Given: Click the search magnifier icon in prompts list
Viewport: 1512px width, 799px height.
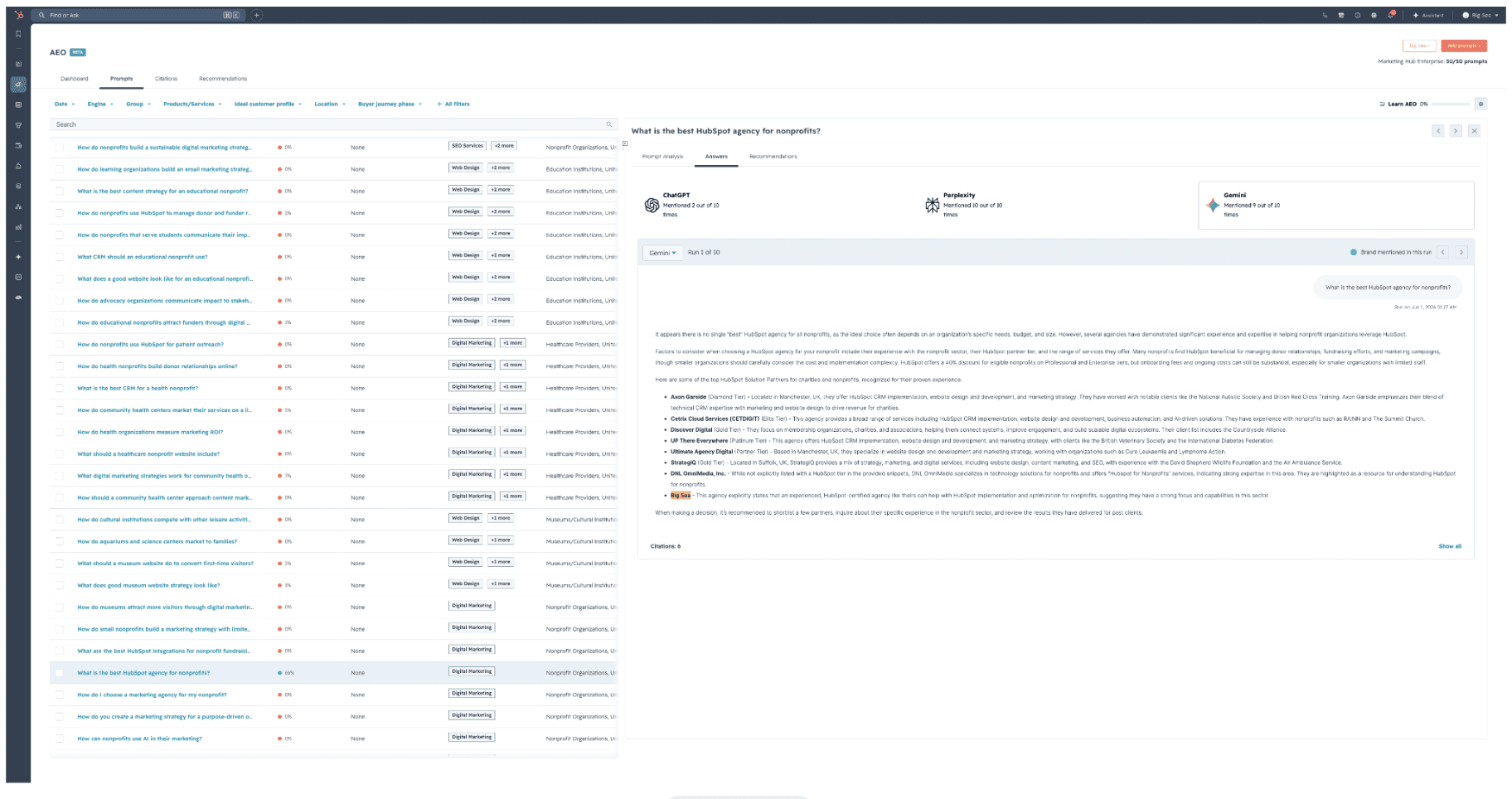Looking at the screenshot, I should coord(608,124).
